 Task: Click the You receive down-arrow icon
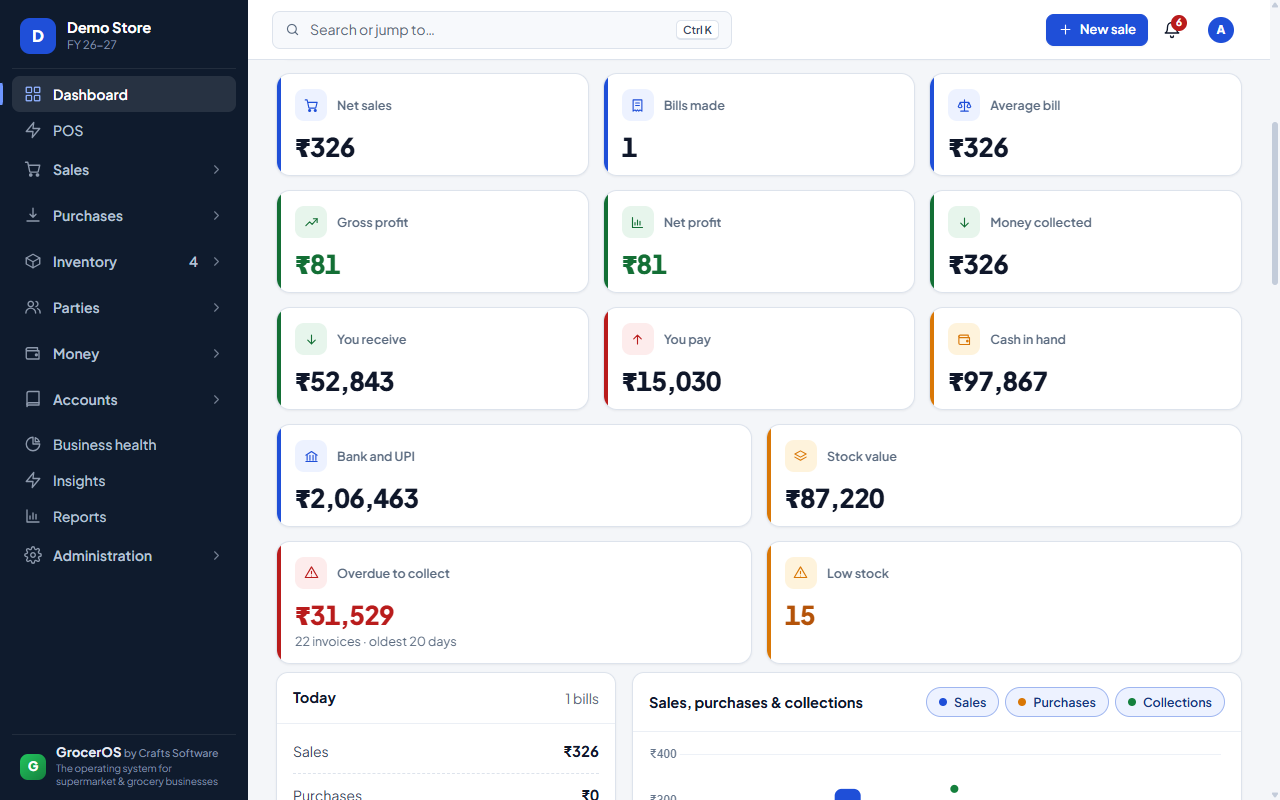click(311, 339)
